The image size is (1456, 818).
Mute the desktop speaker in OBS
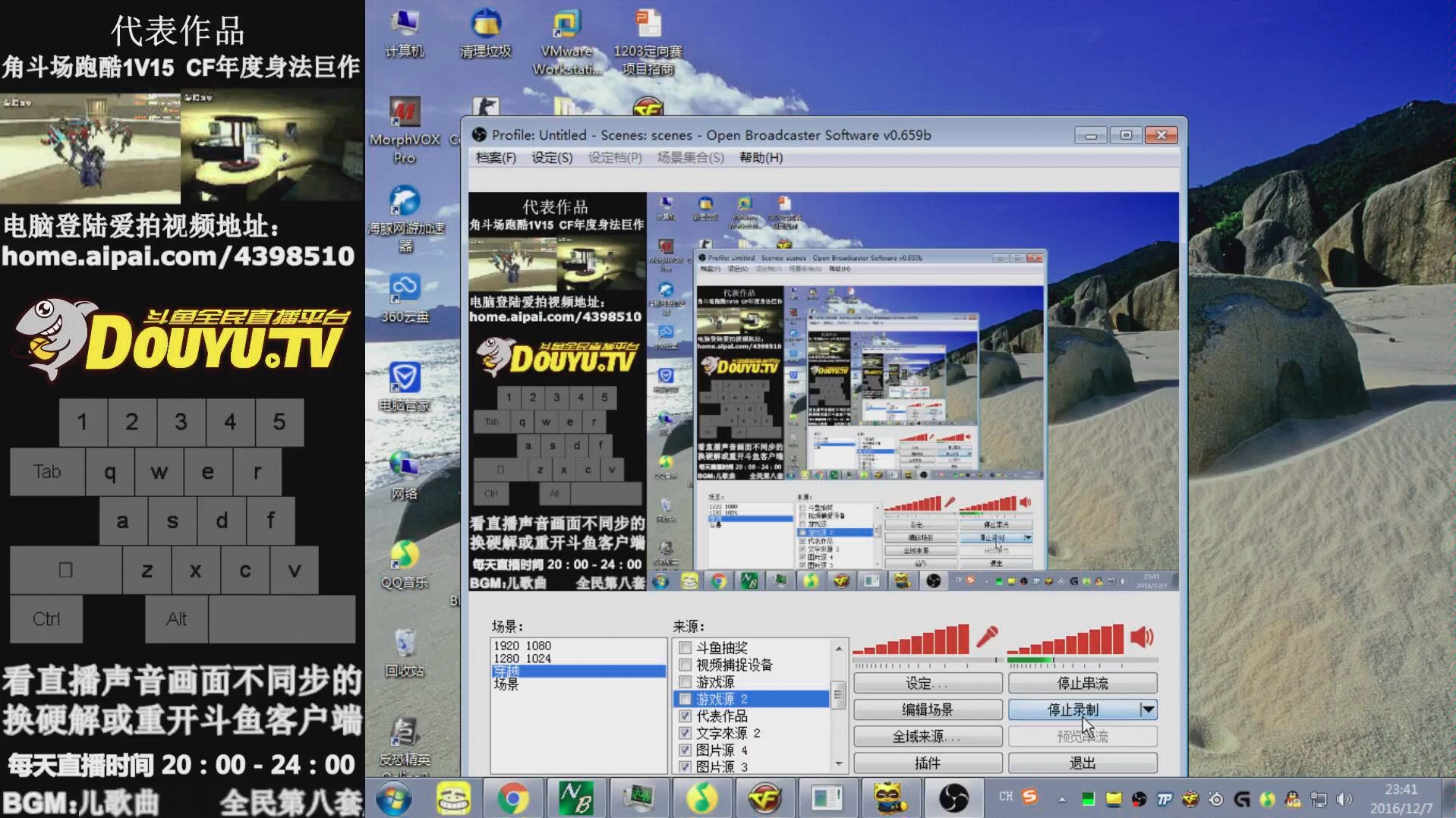pyautogui.click(x=1142, y=636)
